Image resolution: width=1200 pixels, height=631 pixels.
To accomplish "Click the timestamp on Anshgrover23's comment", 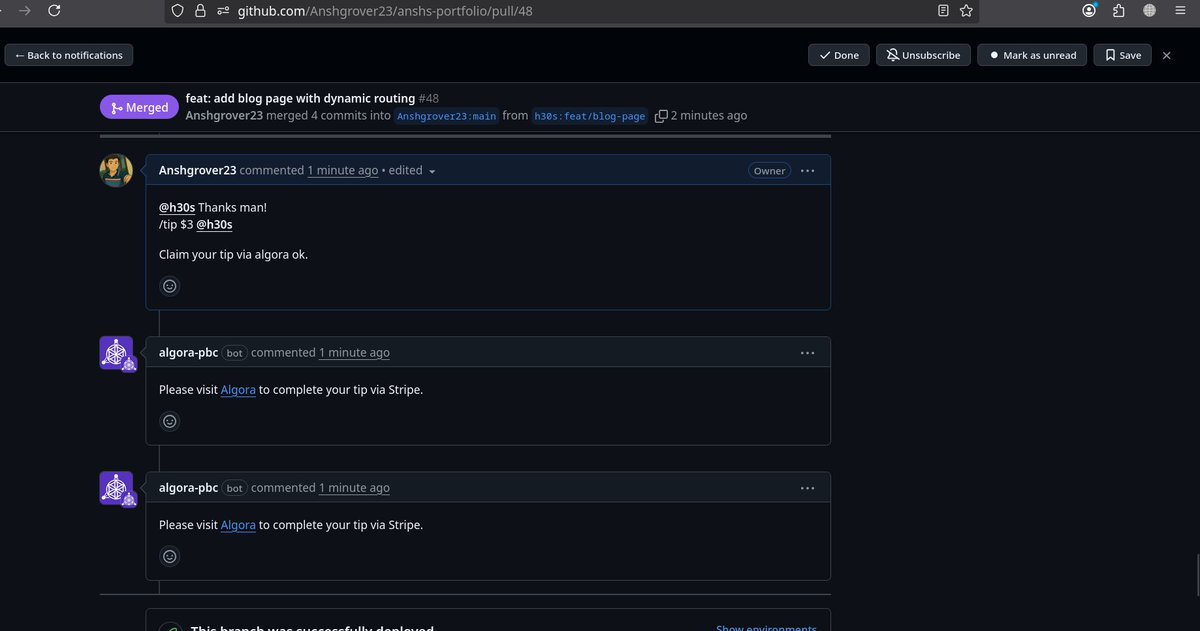I will coord(343,170).
